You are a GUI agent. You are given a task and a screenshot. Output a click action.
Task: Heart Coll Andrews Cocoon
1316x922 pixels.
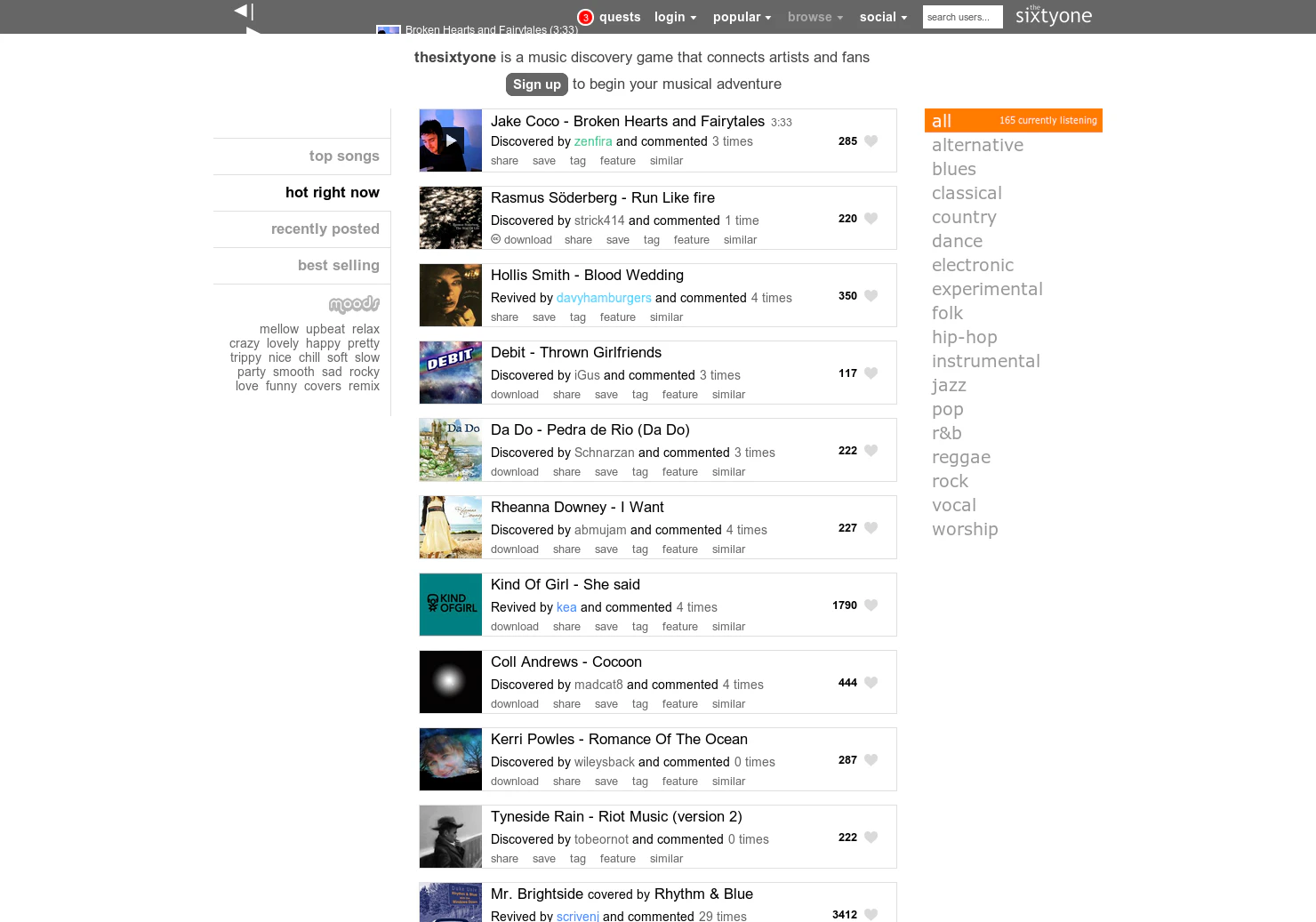coord(871,682)
